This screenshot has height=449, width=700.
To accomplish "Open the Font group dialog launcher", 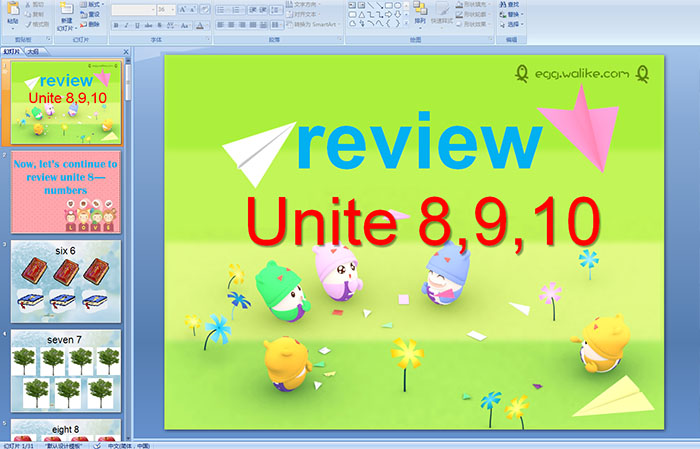I will click(208, 39).
